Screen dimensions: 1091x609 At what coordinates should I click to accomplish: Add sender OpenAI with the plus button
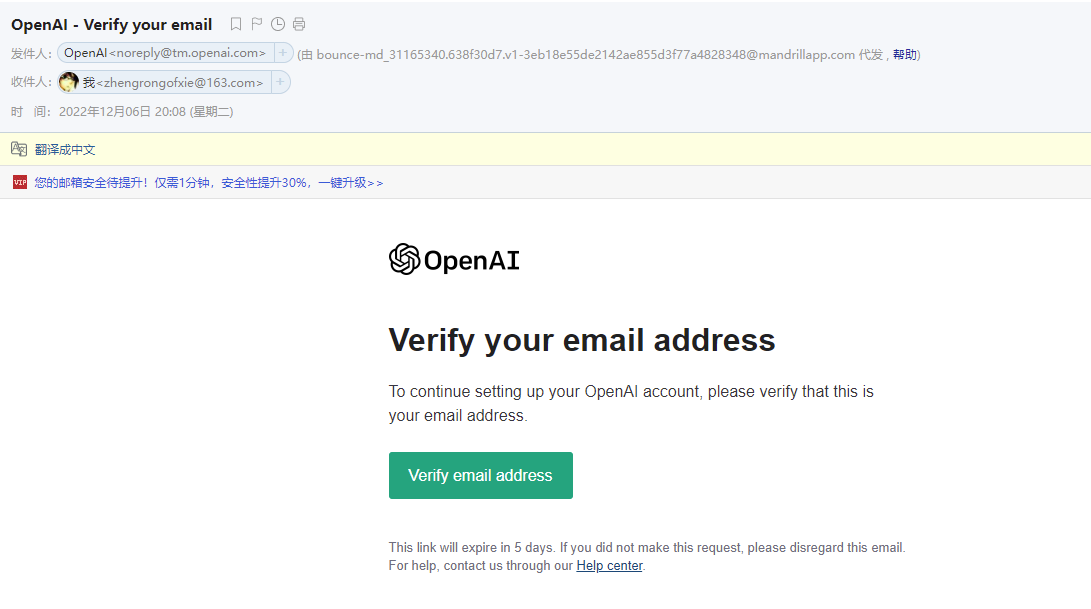tap(283, 53)
